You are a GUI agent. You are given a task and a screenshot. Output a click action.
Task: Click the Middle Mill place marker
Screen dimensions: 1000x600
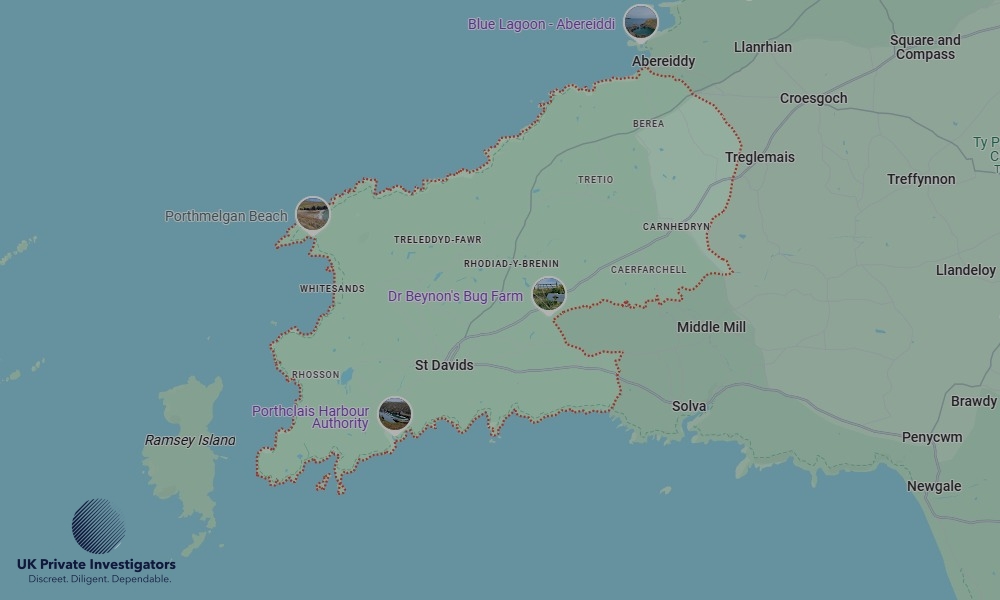click(709, 326)
